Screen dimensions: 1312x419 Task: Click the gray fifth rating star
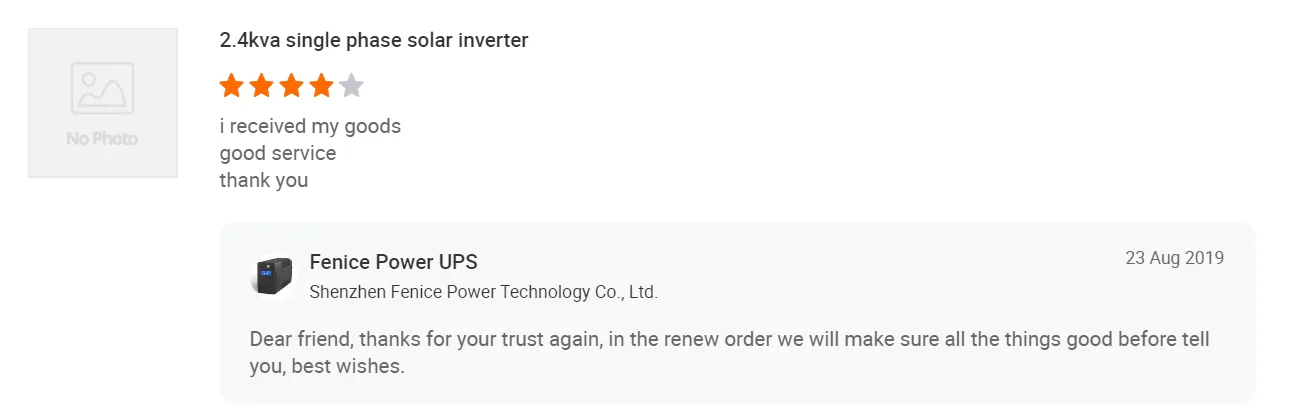tap(351, 86)
